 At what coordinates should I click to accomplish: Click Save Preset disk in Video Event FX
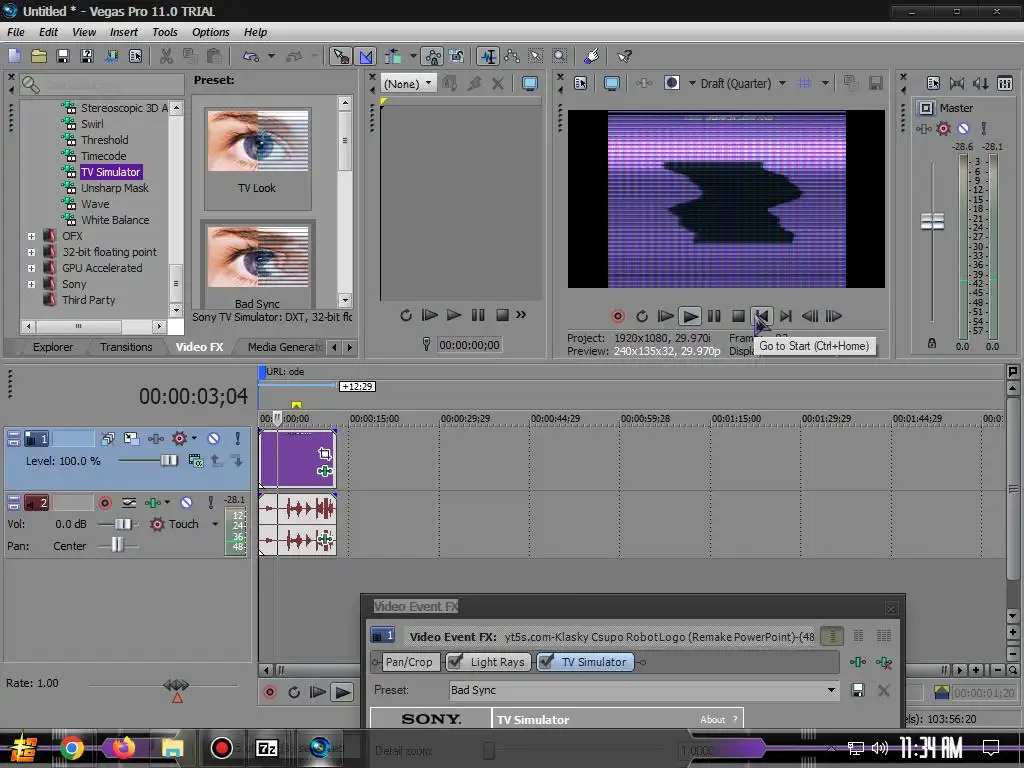point(858,690)
